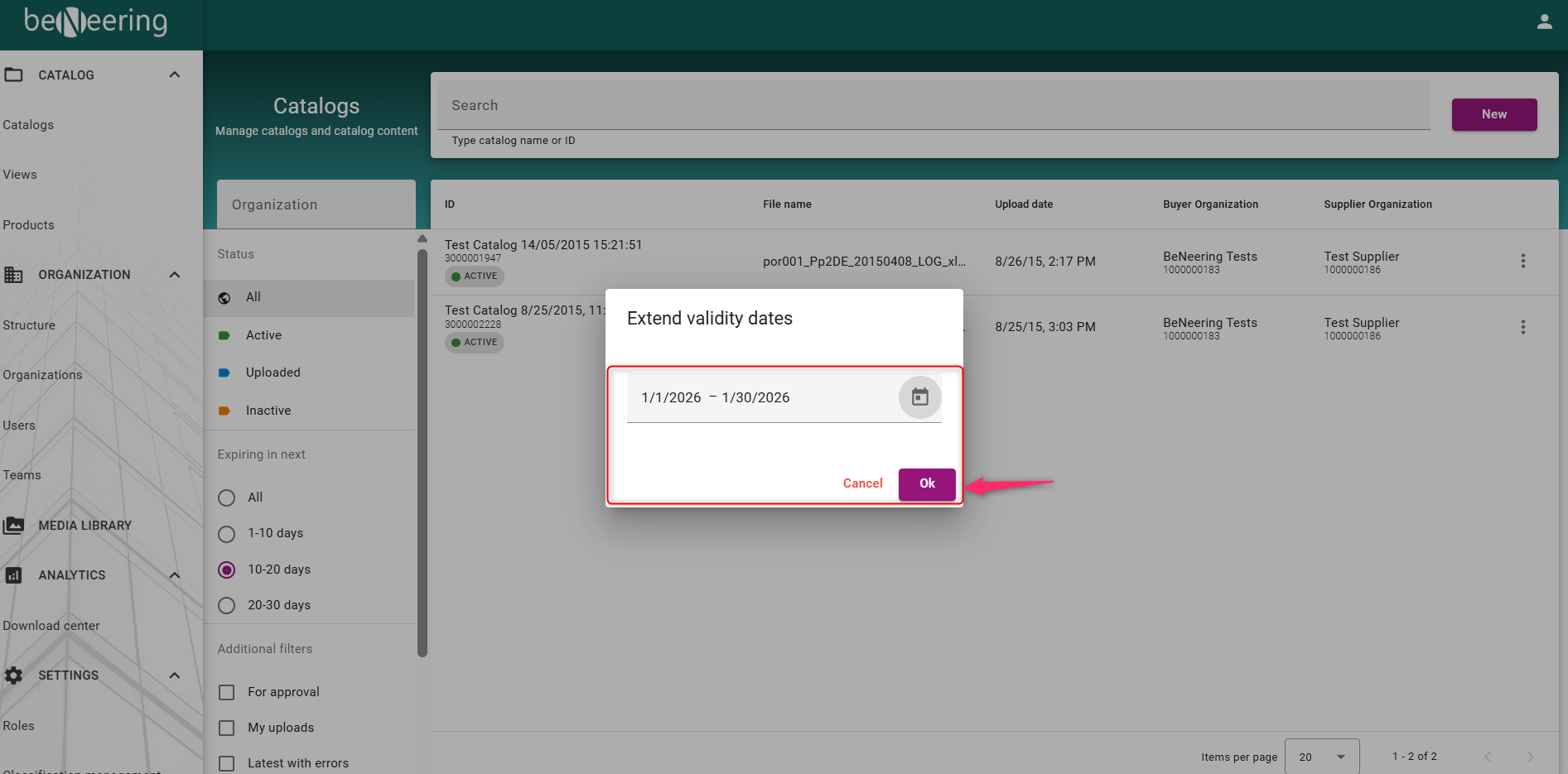Enable the For approval checkbox
Image resolution: width=1568 pixels, height=774 pixels.
(227, 692)
